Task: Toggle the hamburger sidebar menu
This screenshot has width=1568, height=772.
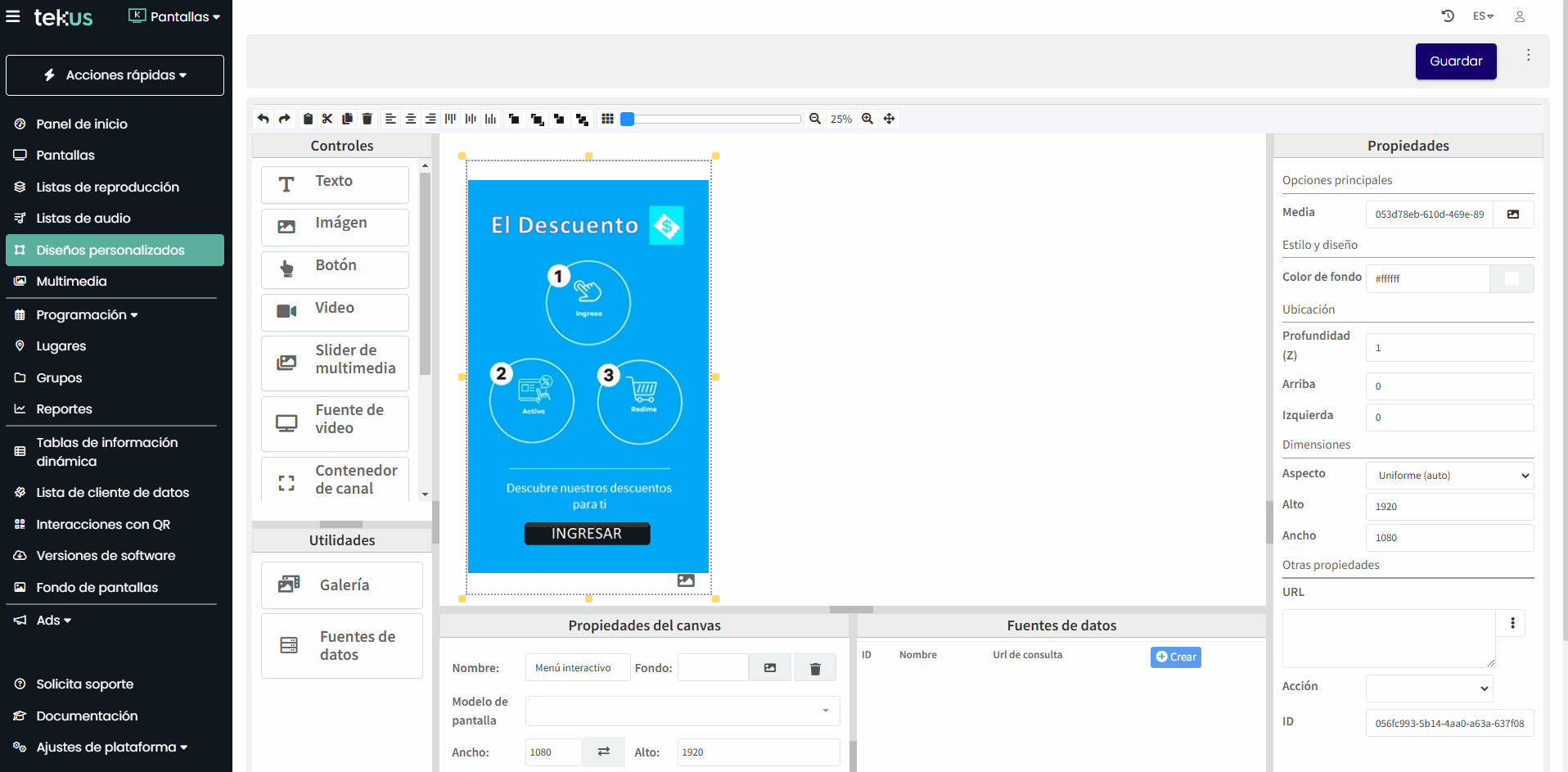Action: tap(13, 16)
